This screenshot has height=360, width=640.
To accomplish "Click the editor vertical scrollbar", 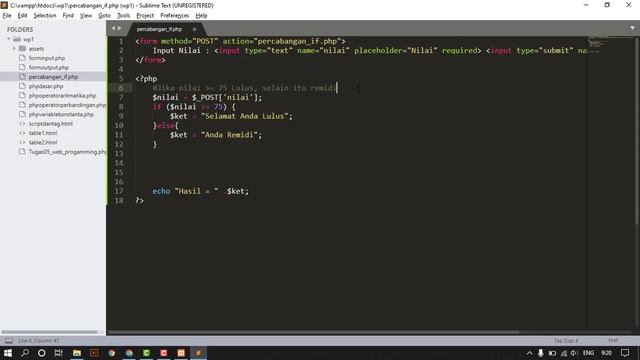I will (637, 131).
